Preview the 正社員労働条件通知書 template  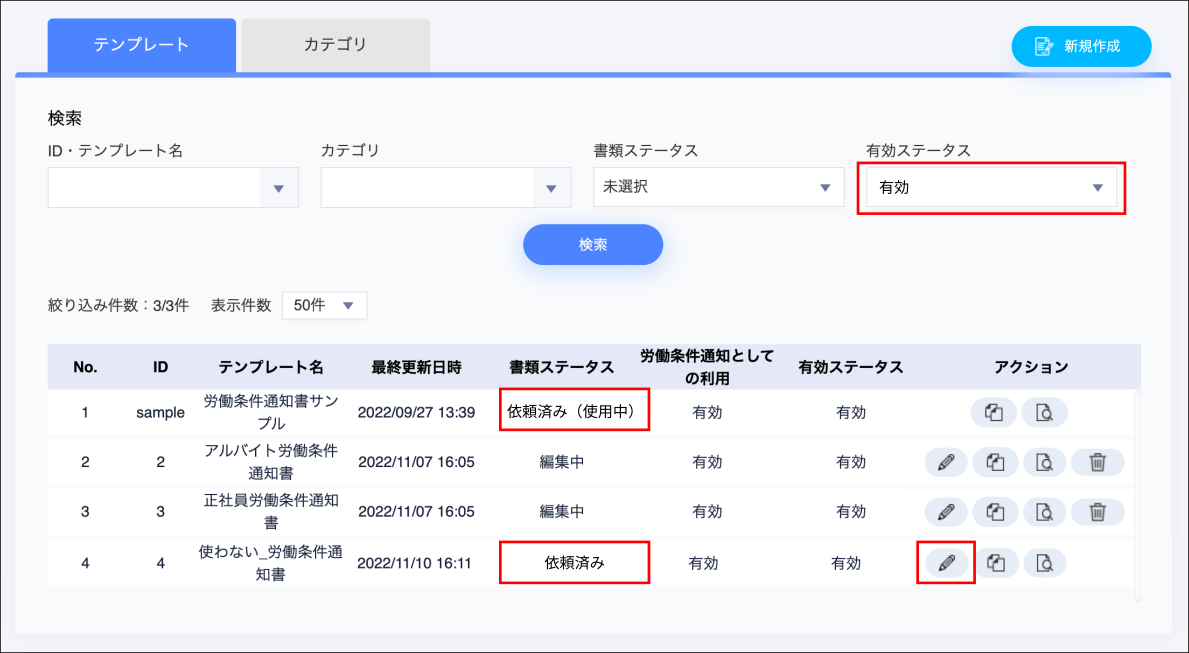point(1044,512)
